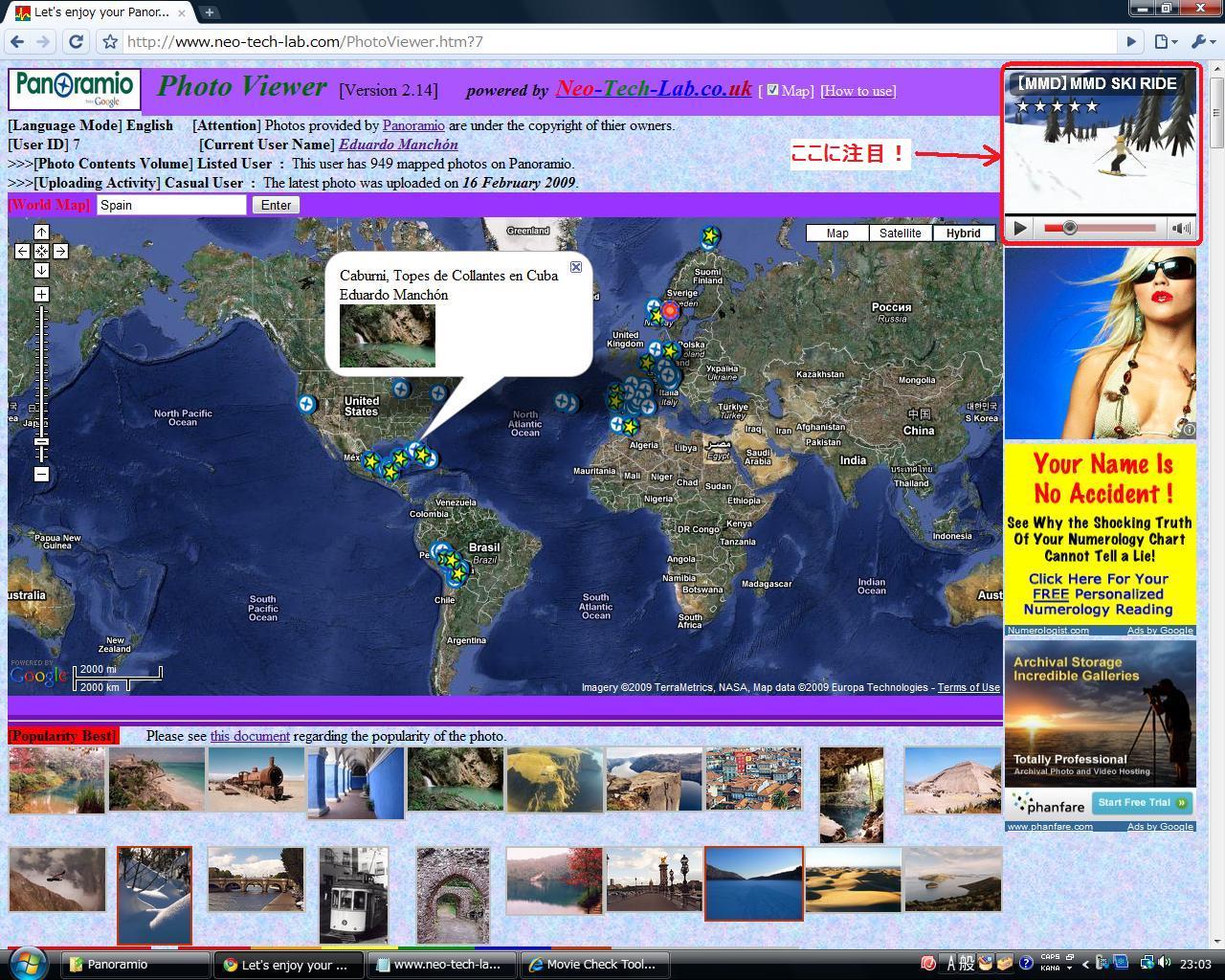This screenshot has height=980, width=1225.
Task: Click the taskbar clock showing 23:03
Action: click(x=1196, y=964)
